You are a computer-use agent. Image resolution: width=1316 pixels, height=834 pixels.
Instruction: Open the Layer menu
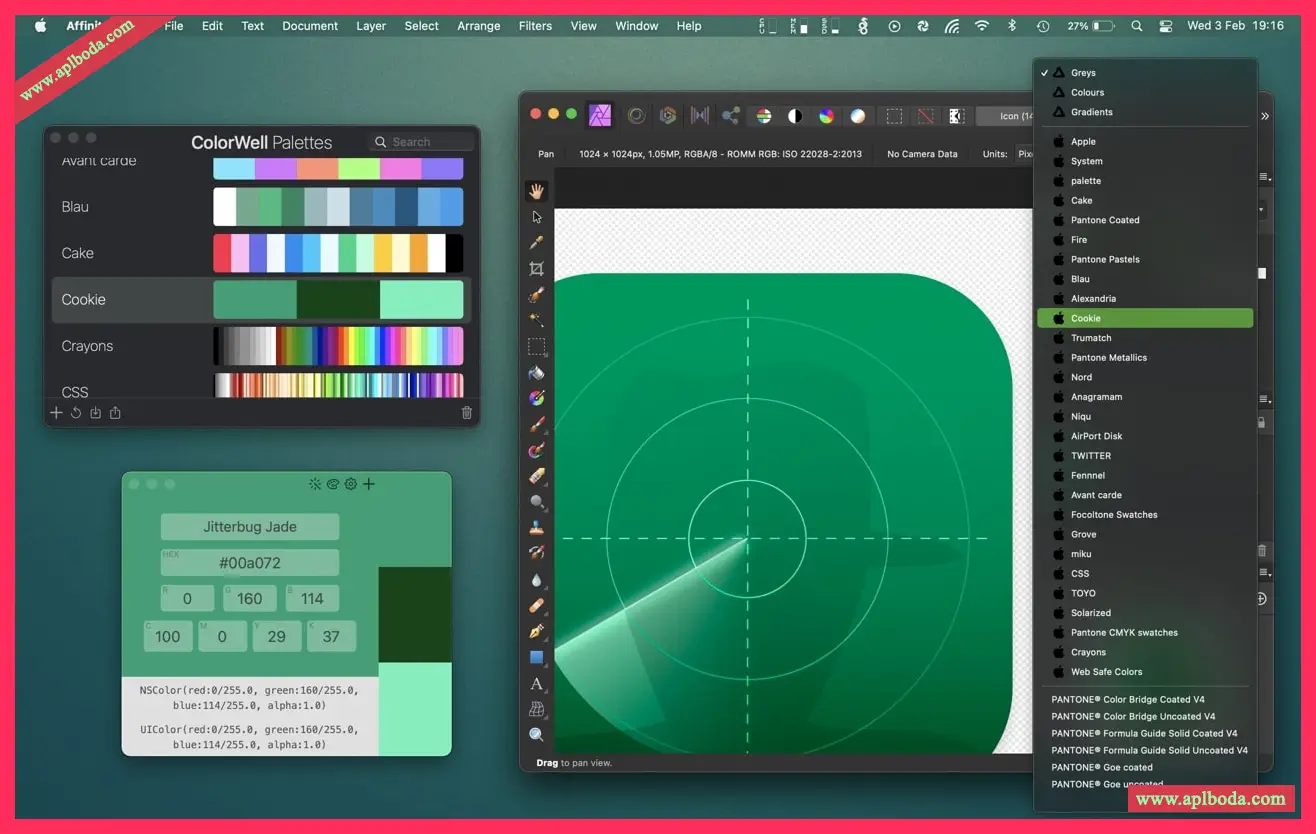pyautogui.click(x=371, y=26)
